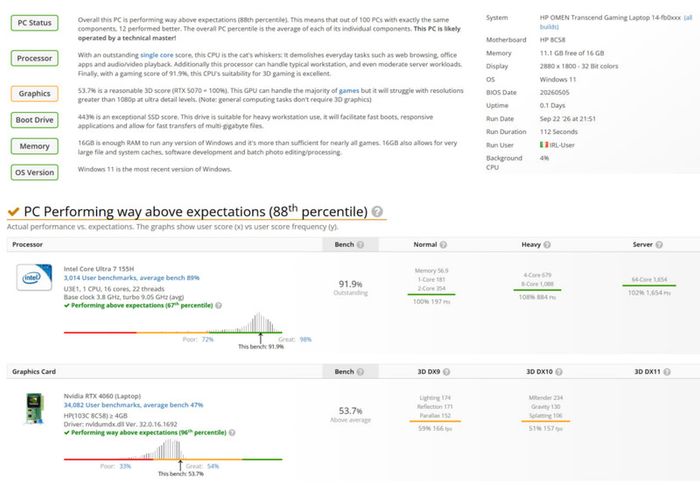
Task: Click the 102% 1,654 Pts Server result
Action: tap(649, 293)
